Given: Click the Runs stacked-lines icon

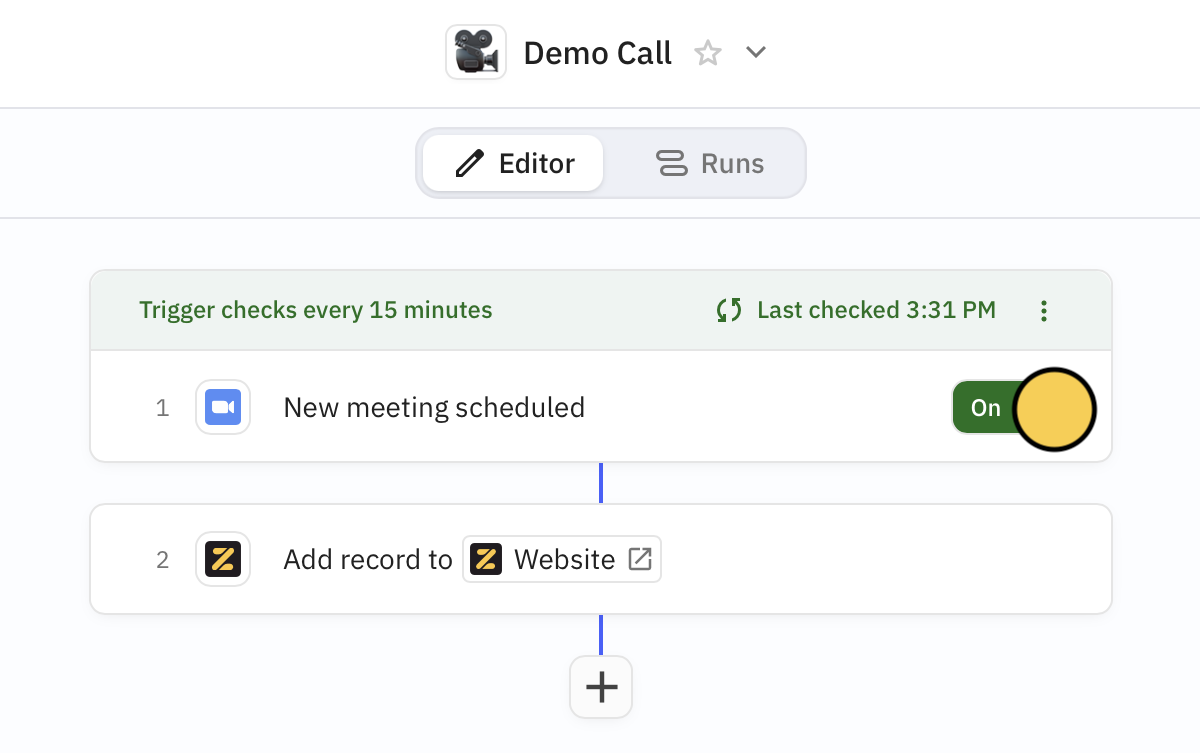Looking at the screenshot, I should pos(672,163).
